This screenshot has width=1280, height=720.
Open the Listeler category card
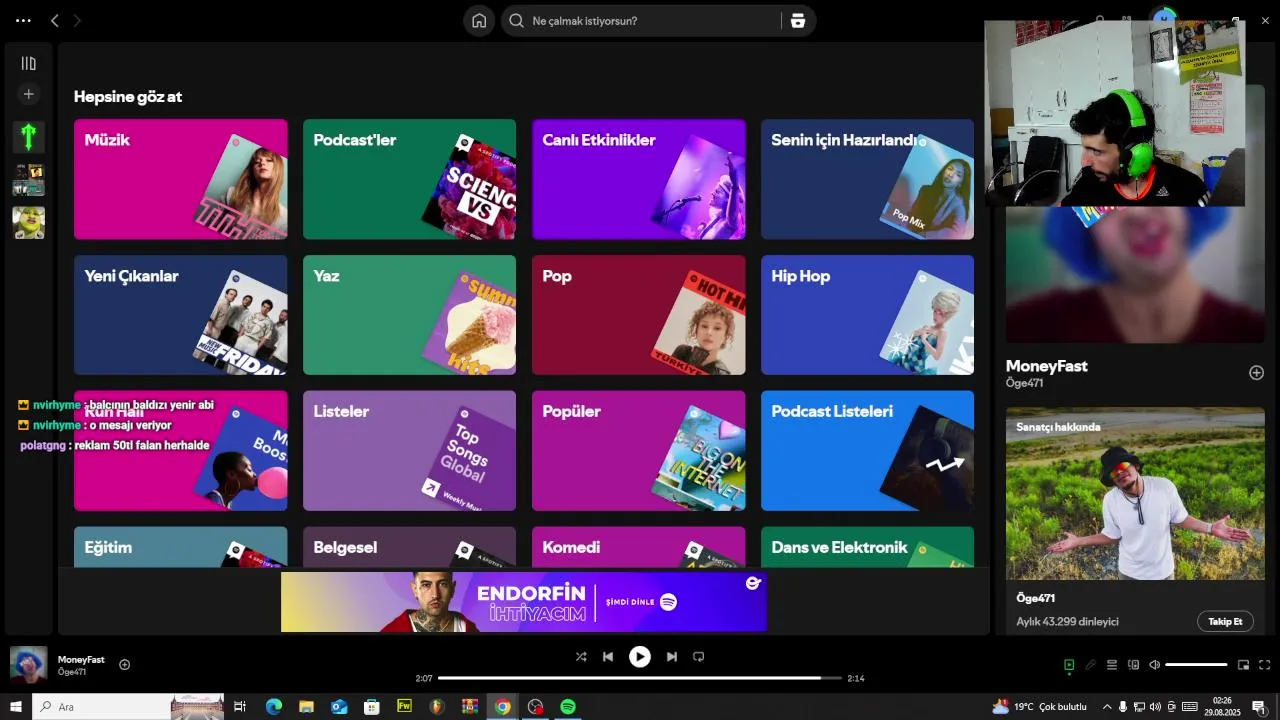409,451
